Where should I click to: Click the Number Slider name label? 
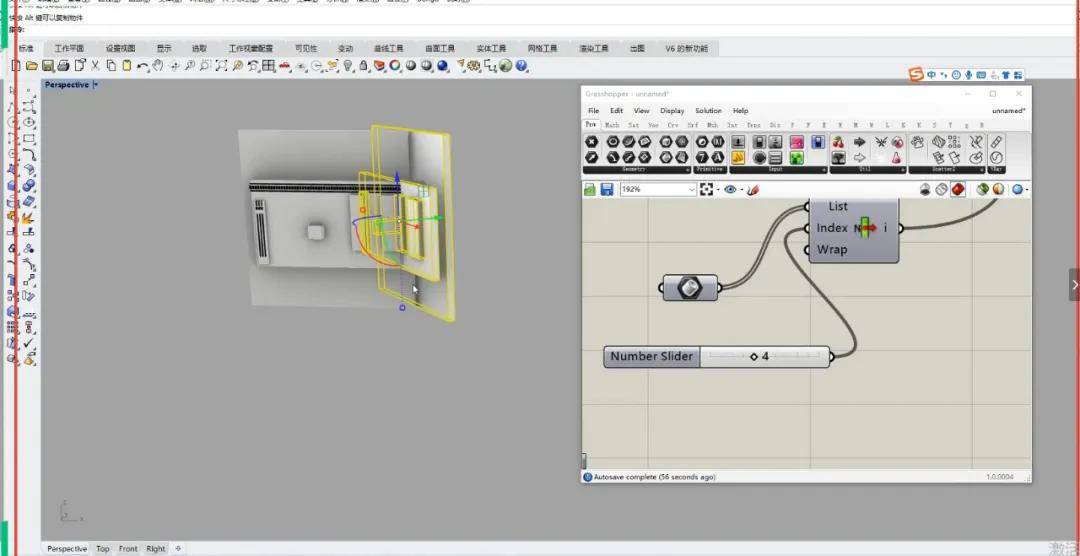click(x=652, y=357)
